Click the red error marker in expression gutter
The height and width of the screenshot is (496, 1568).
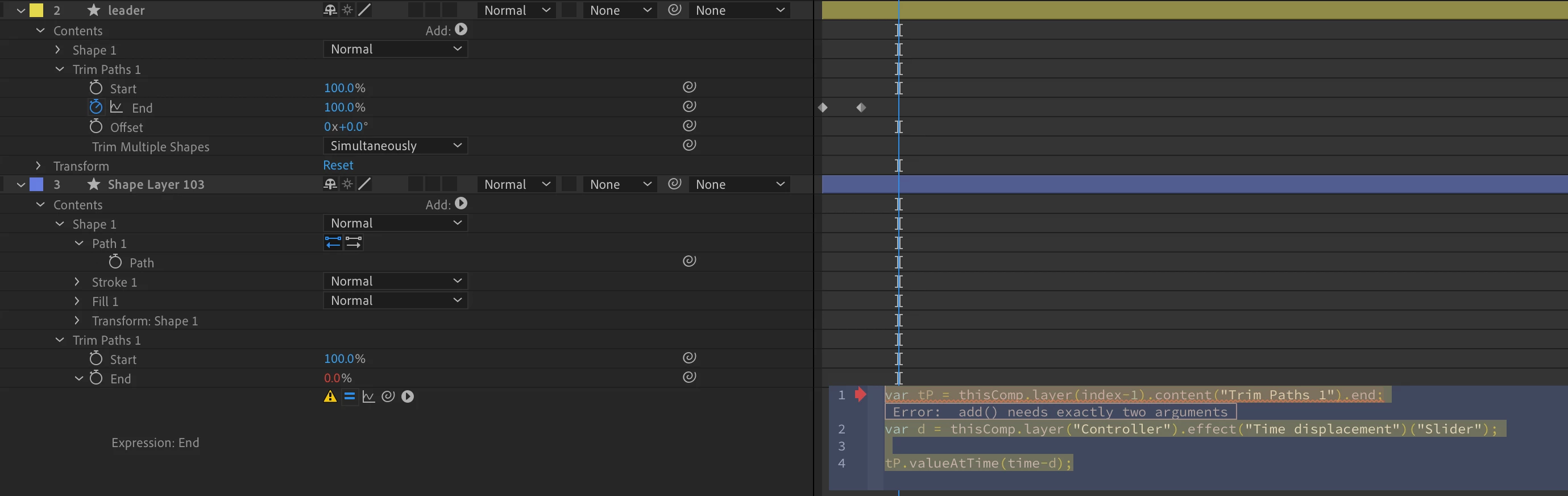860,394
